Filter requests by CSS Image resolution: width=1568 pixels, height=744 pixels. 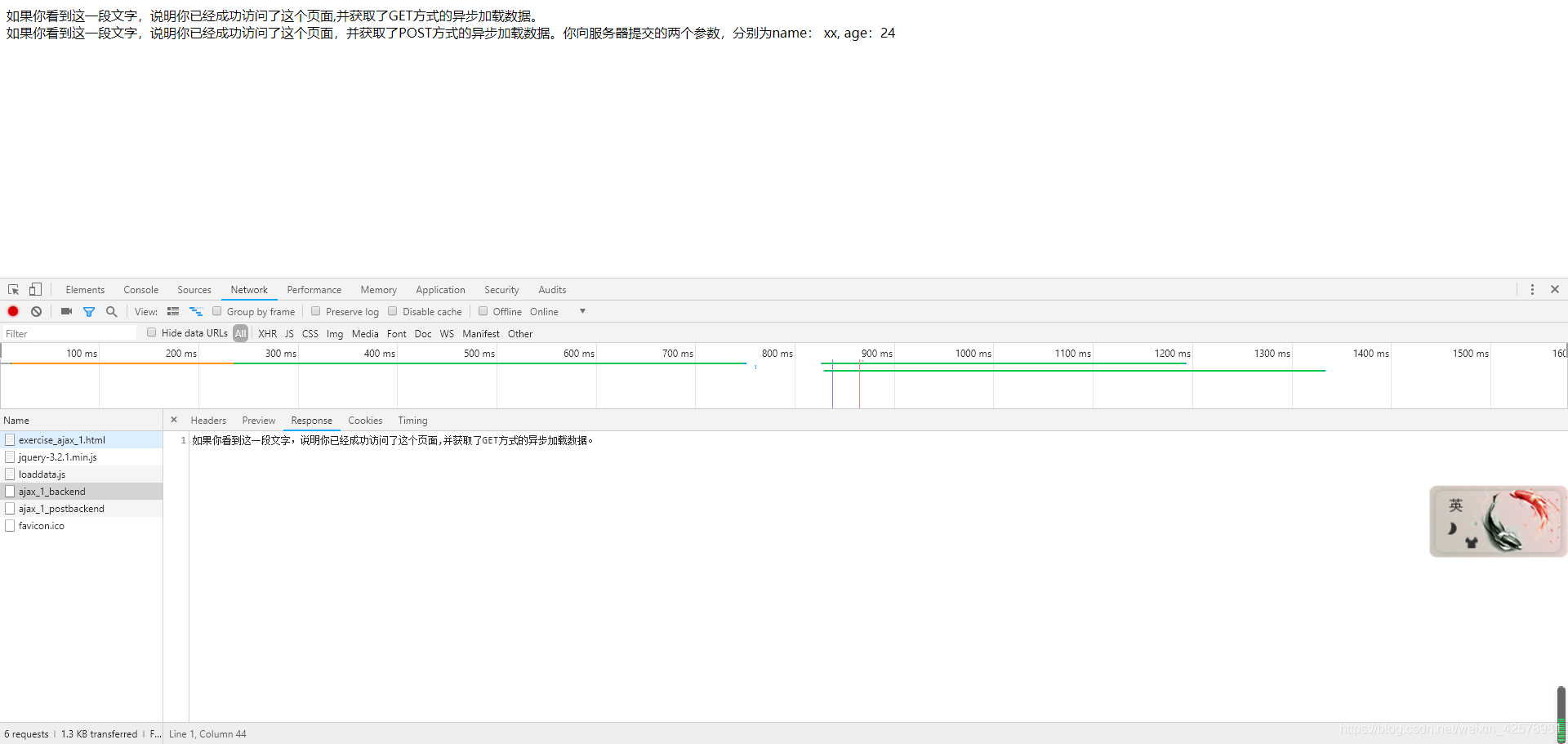[310, 333]
